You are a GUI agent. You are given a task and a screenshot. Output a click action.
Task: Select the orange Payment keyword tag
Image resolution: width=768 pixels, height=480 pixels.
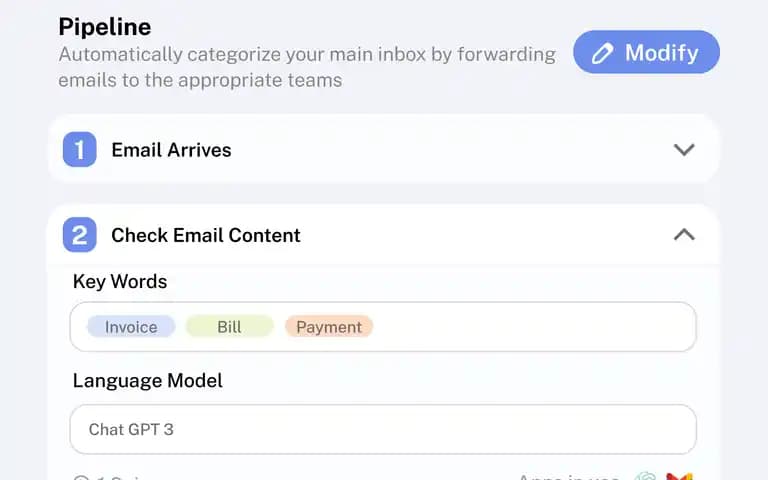[329, 327]
